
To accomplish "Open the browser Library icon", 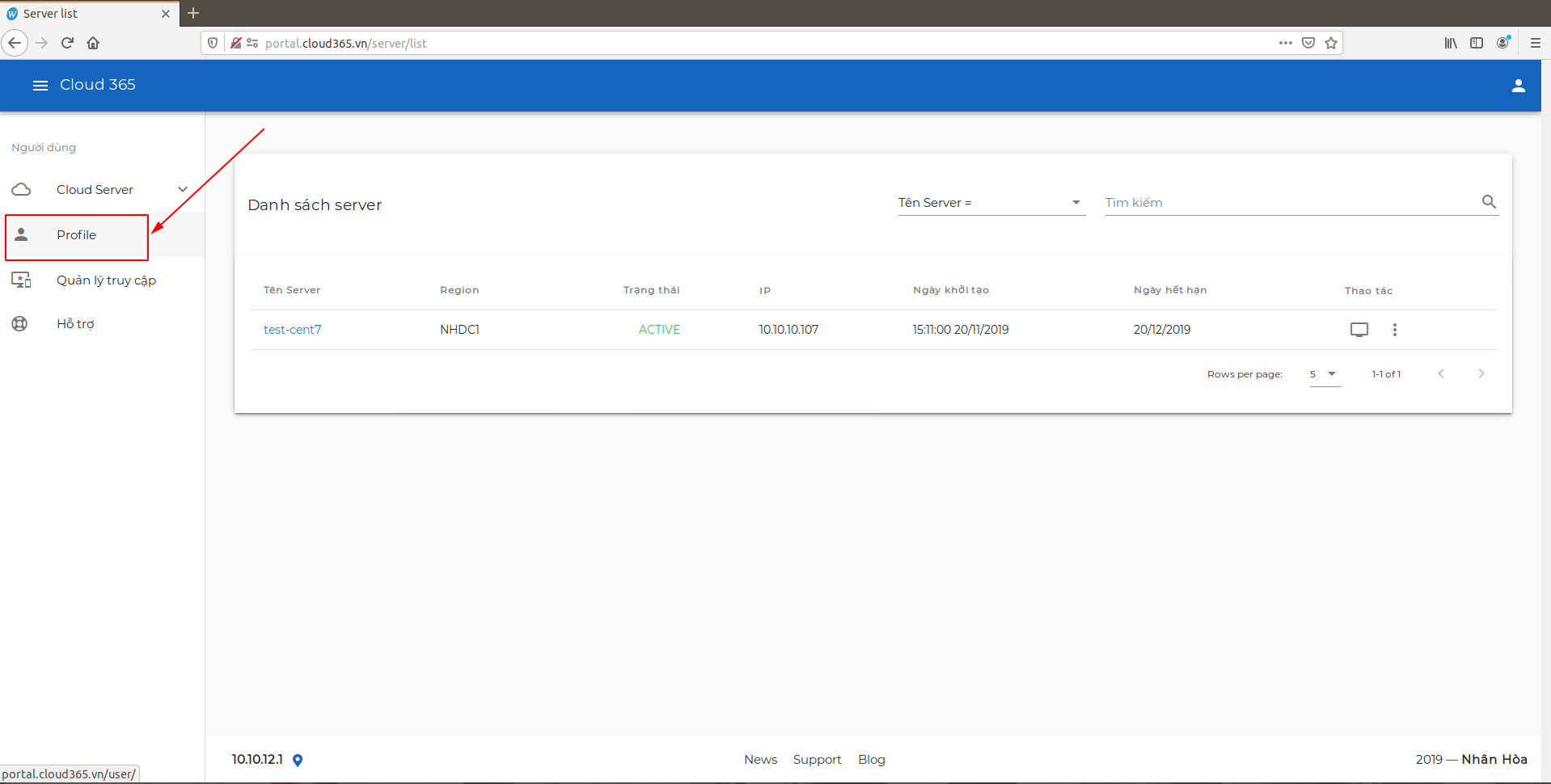I will pos(1451,43).
